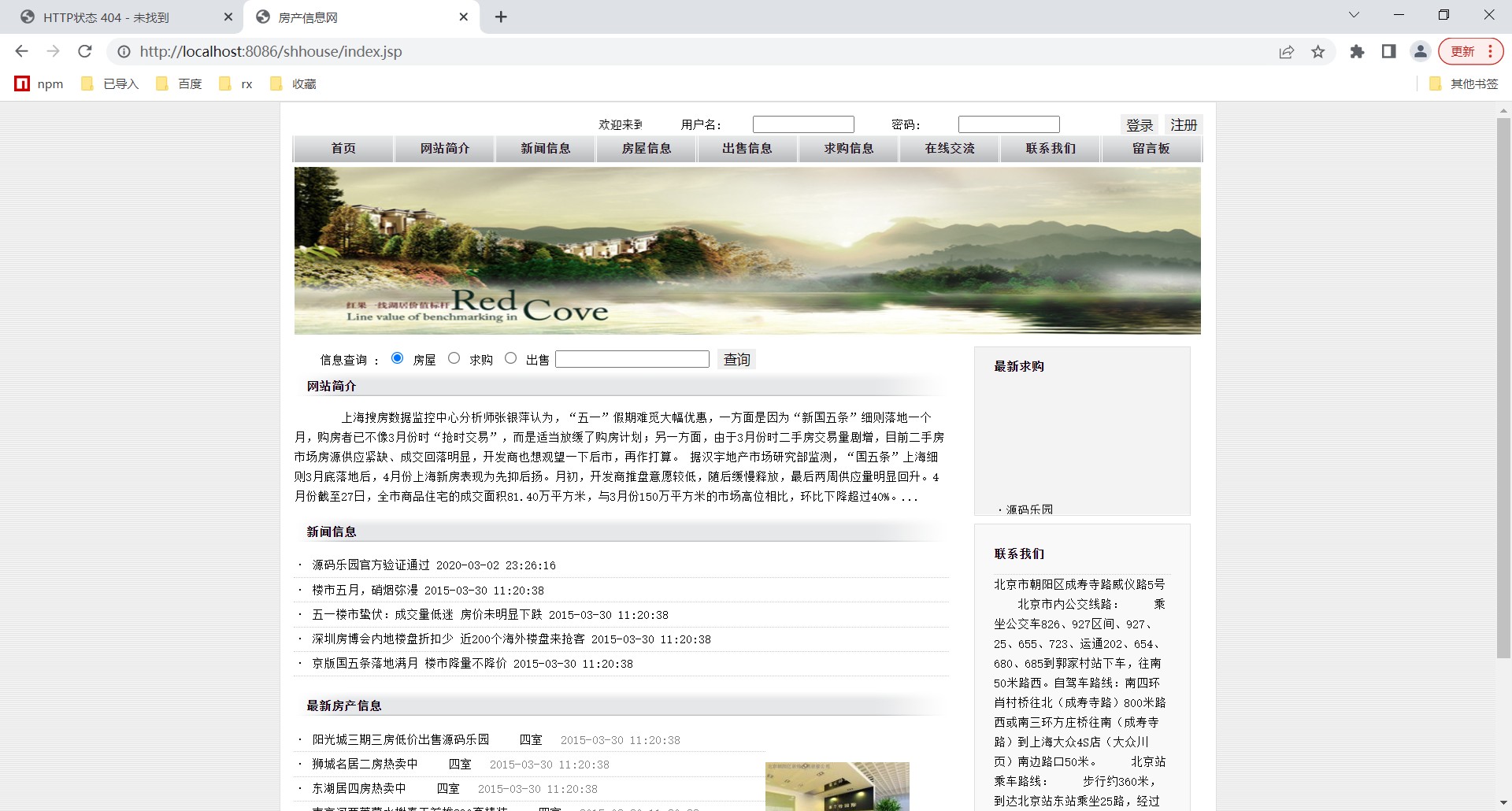
Task: Open the extensions puzzle icon
Action: (x=1357, y=51)
